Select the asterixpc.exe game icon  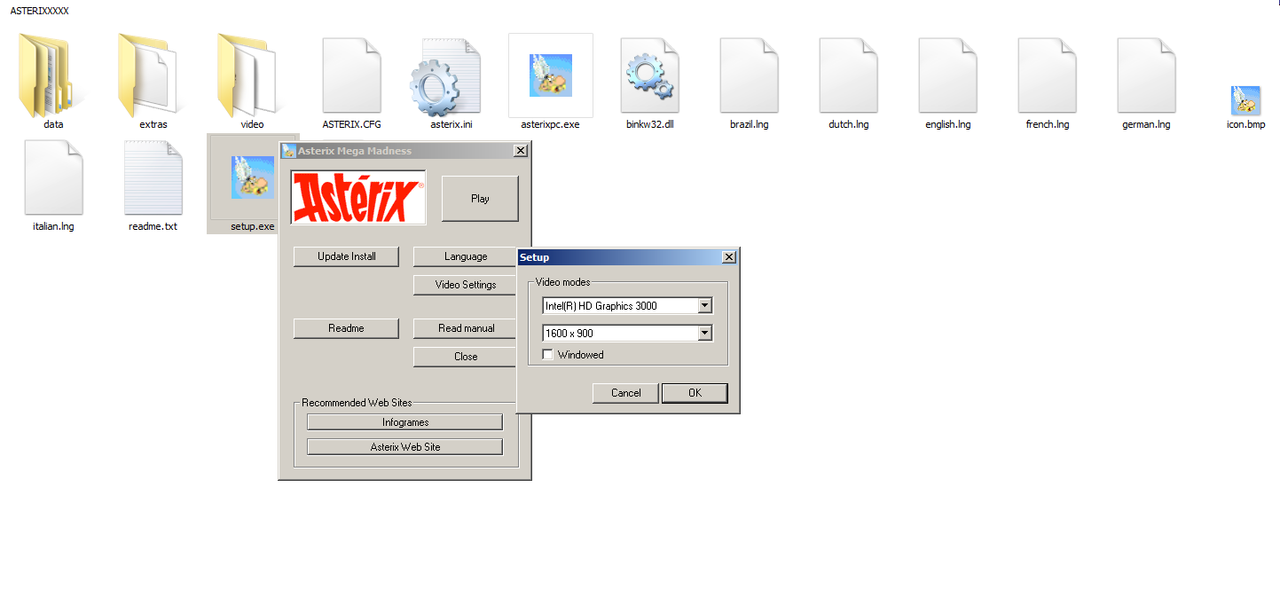550,75
